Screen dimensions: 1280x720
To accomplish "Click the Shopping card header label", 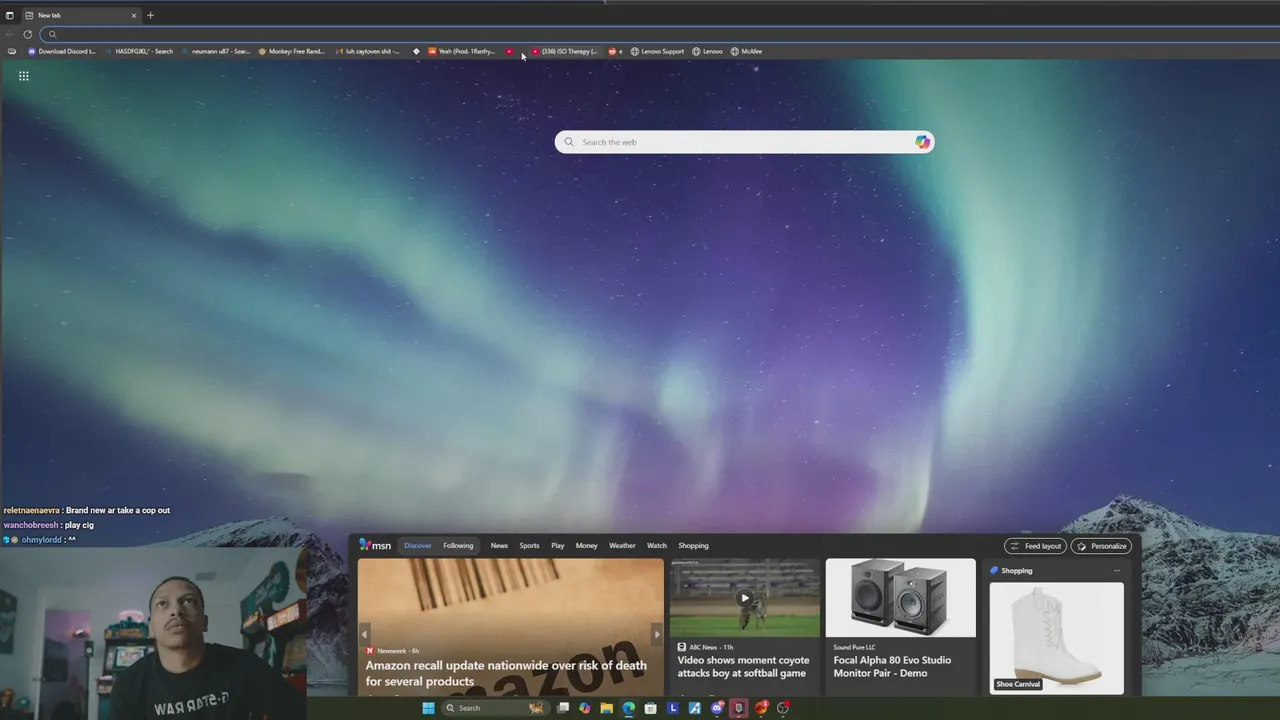I will point(1016,571).
